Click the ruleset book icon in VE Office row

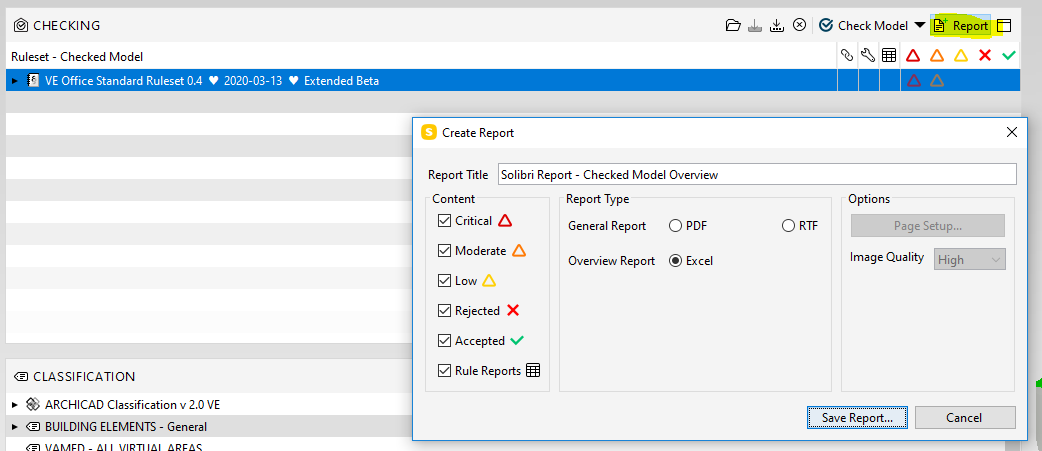[33, 81]
